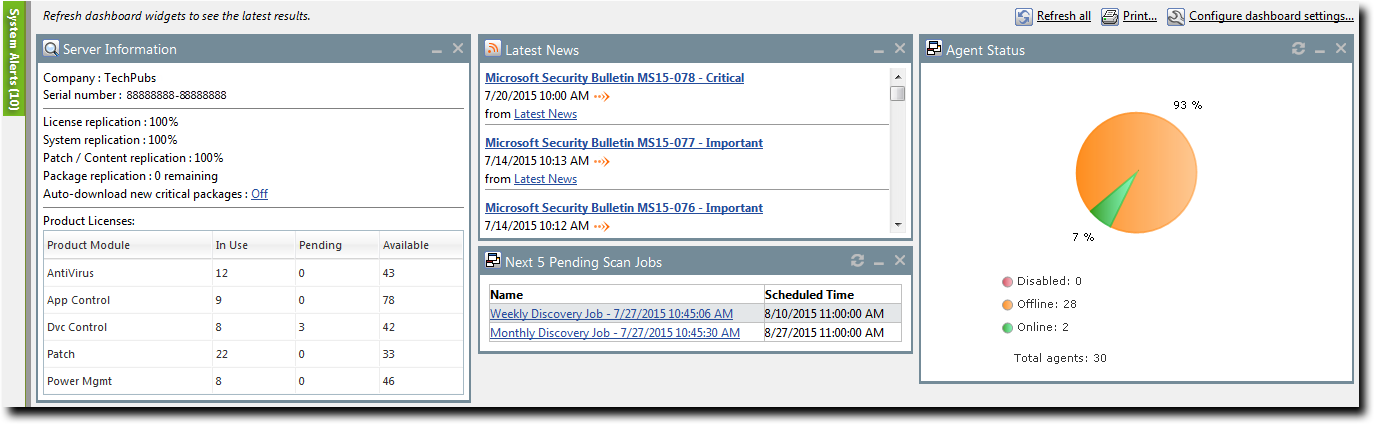
Task: Click Latest News scrollbar down arrow
Action: 897,225
